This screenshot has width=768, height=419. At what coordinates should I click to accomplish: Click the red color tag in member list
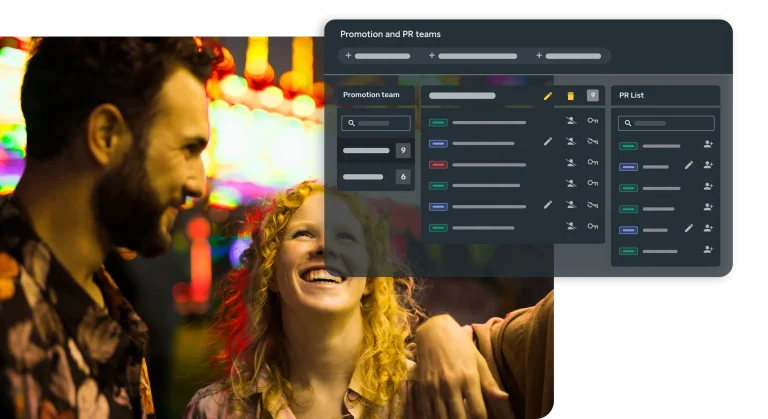click(437, 164)
